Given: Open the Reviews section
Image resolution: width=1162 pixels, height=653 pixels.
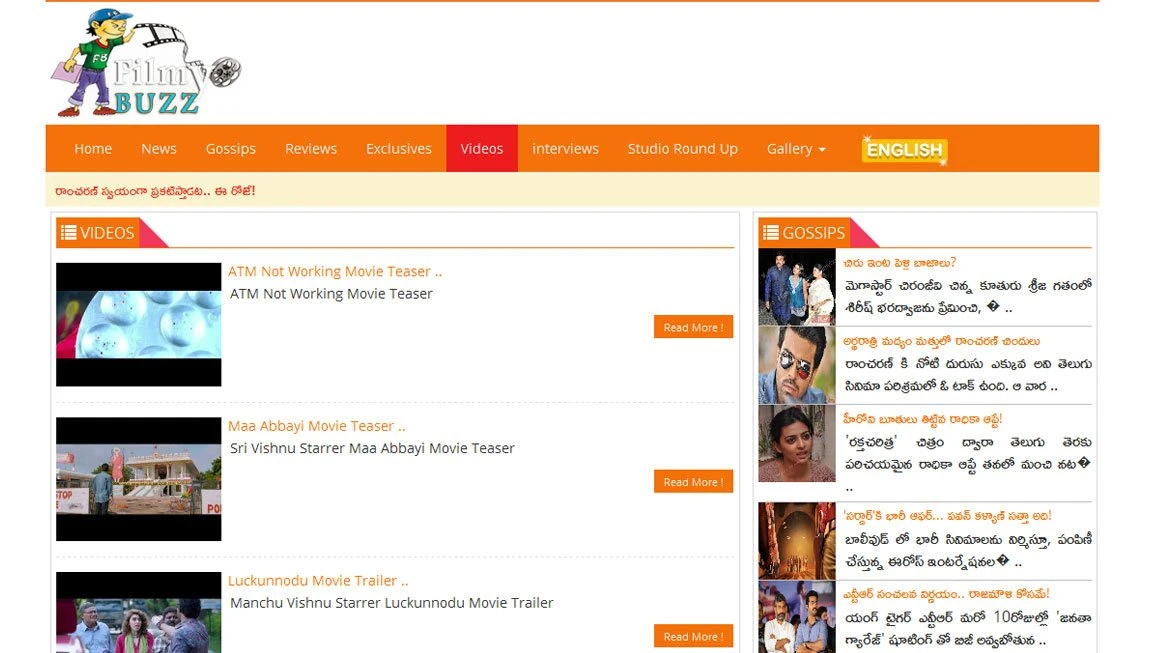Looking at the screenshot, I should [311, 149].
